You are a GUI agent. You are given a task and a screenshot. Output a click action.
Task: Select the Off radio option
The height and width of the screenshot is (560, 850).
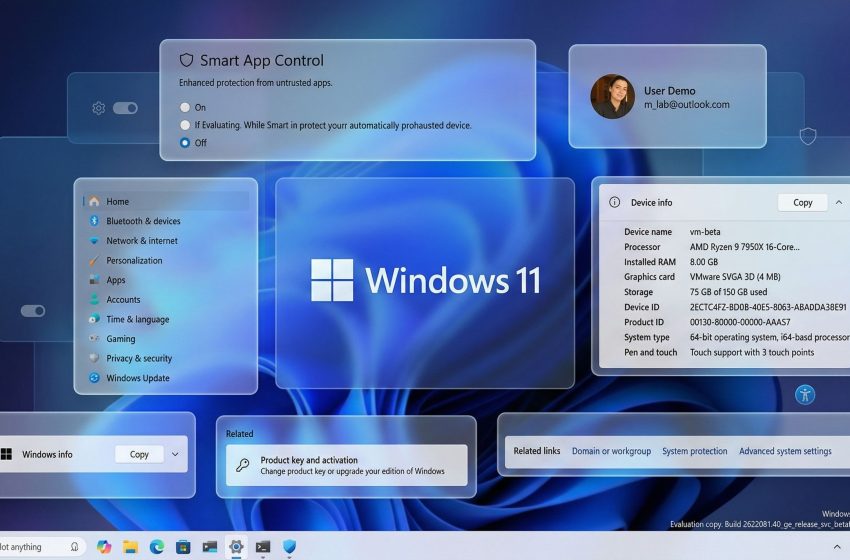tap(185, 143)
